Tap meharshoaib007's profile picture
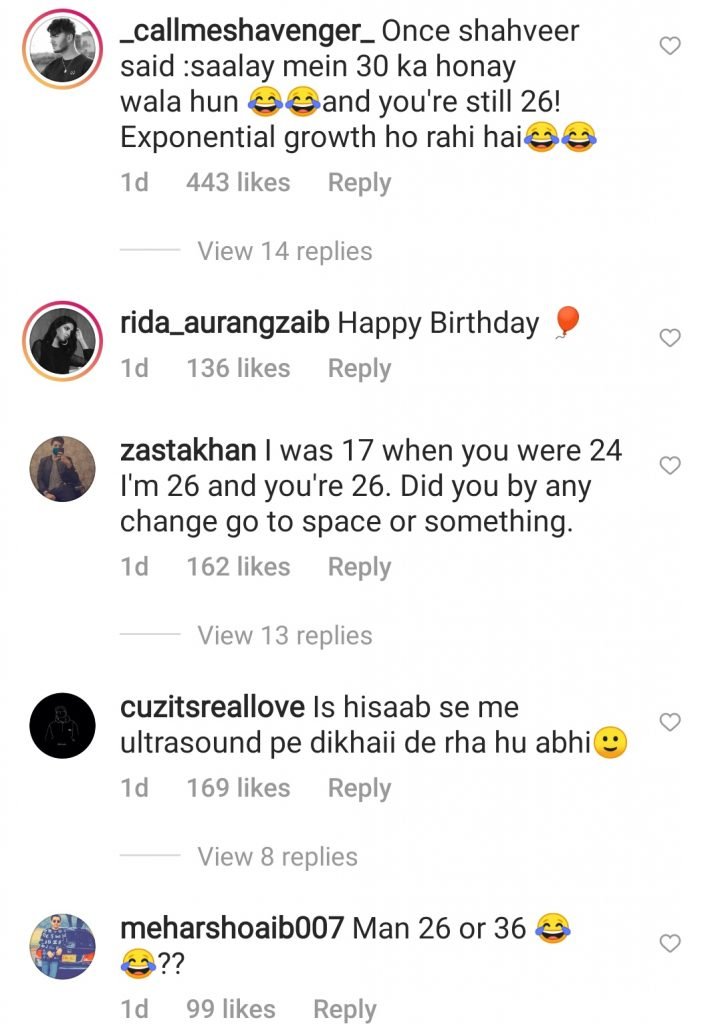 point(58,947)
